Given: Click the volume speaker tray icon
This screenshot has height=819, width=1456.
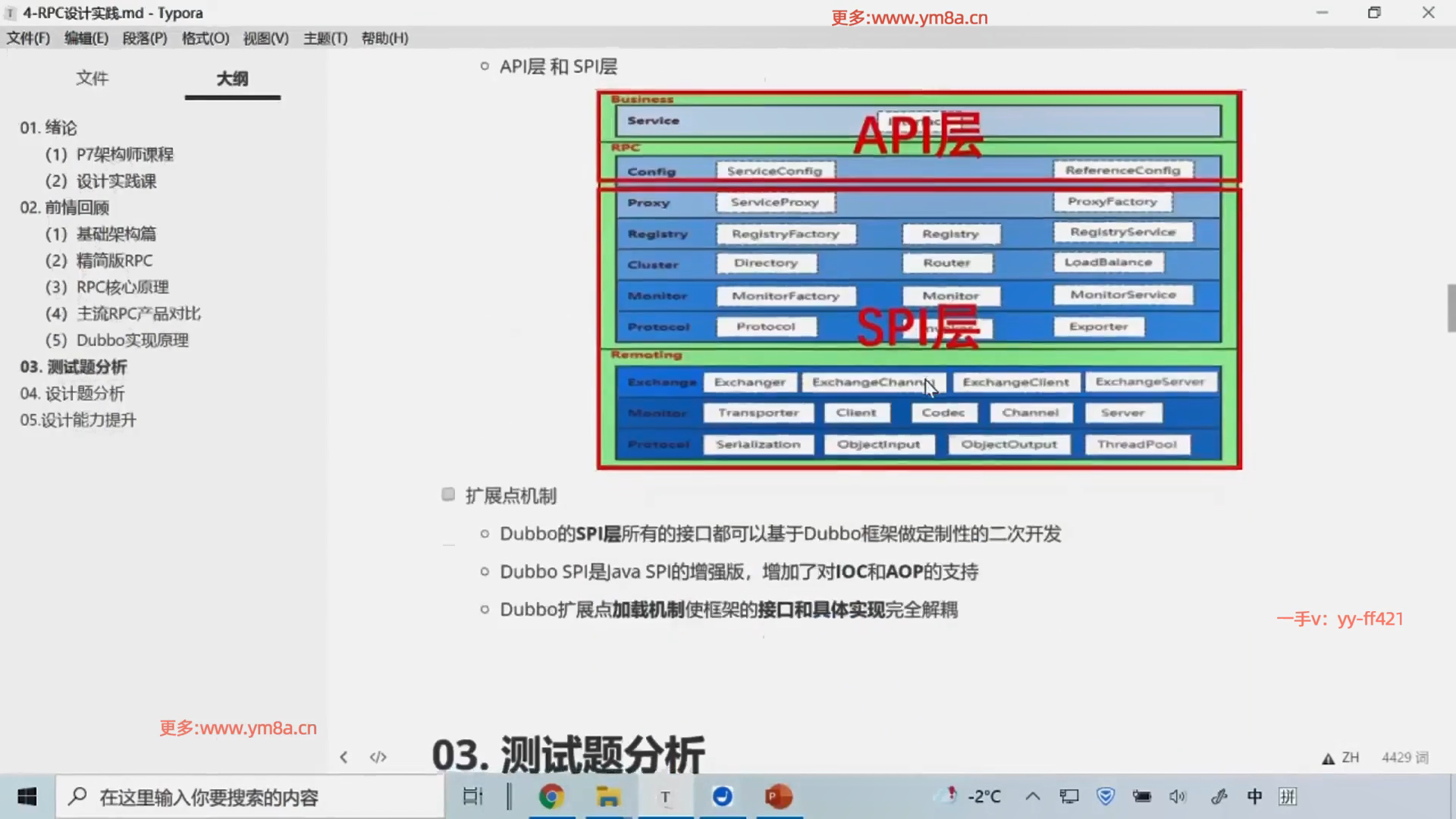Looking at the screenshot, I should click(1178, 796).
